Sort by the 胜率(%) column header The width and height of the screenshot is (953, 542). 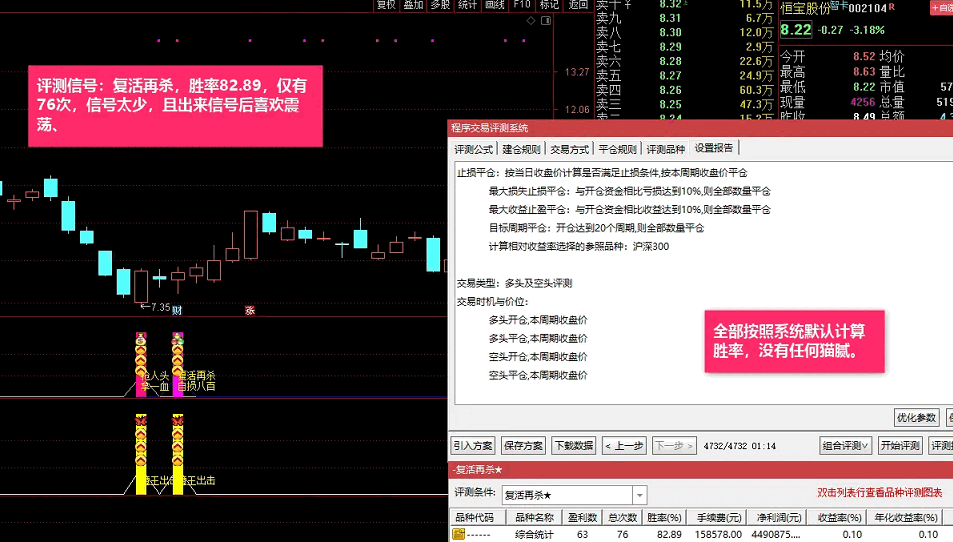pyautogui.click(x=664, y=518)
